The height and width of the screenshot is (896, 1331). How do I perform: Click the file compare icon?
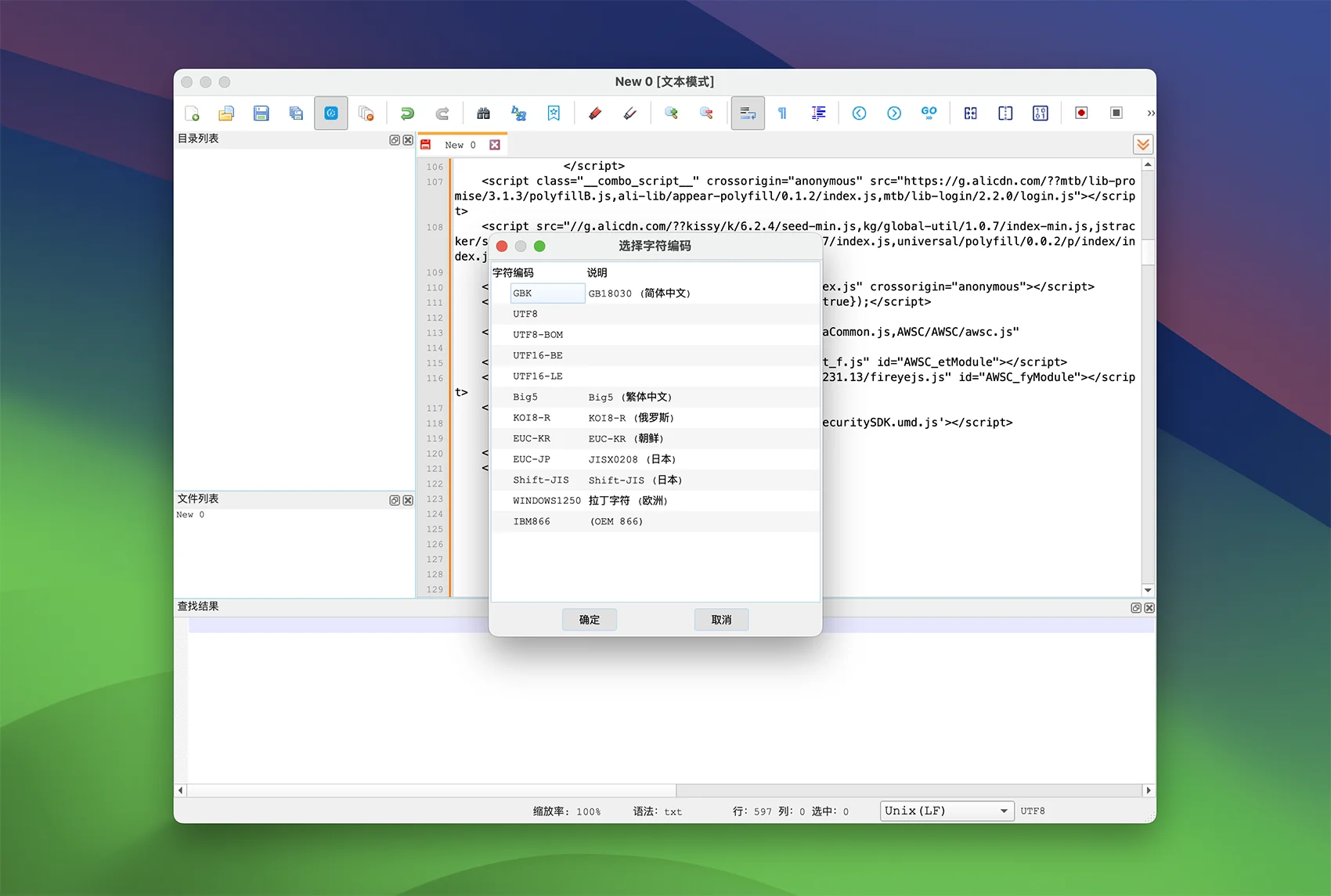tap(971, 113)
